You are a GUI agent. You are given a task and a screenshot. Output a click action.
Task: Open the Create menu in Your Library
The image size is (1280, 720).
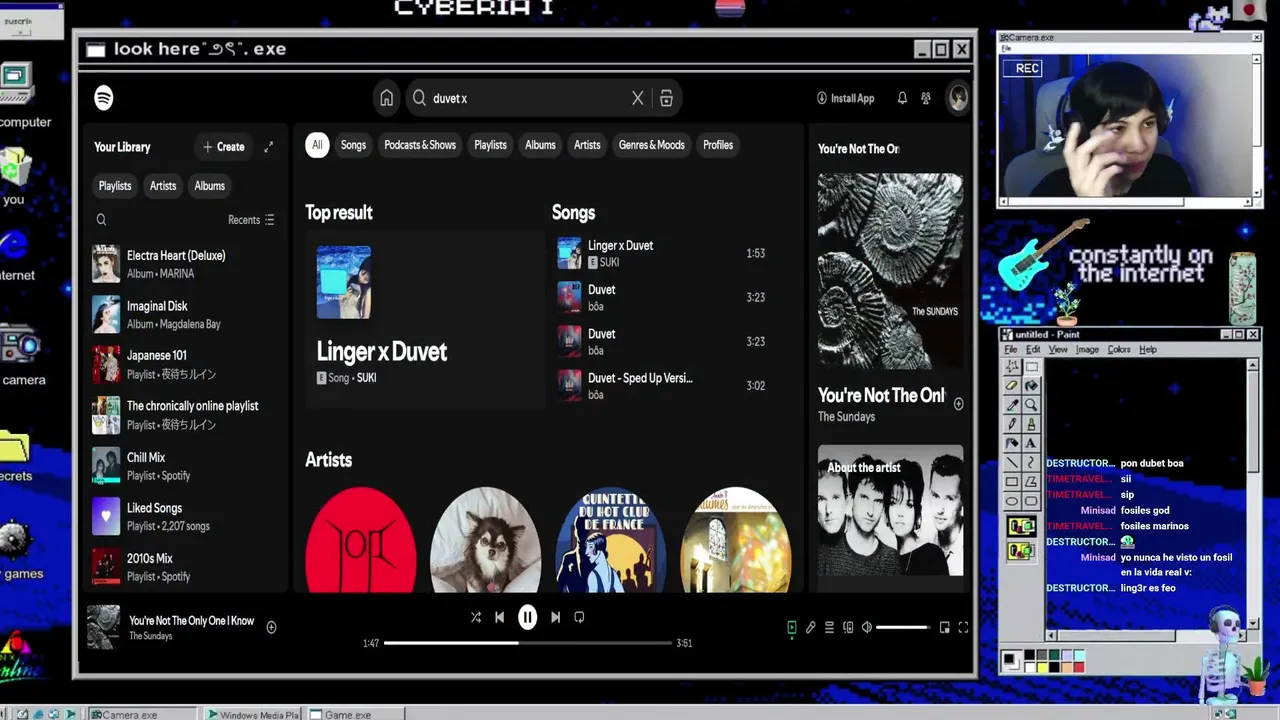coord(223,147)
